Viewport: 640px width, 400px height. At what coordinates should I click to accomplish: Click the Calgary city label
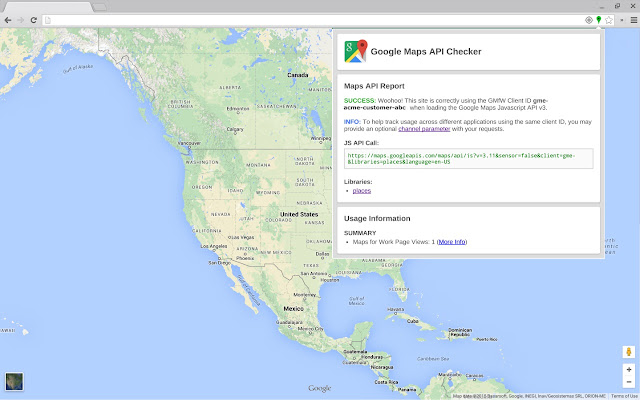point(235,129)
